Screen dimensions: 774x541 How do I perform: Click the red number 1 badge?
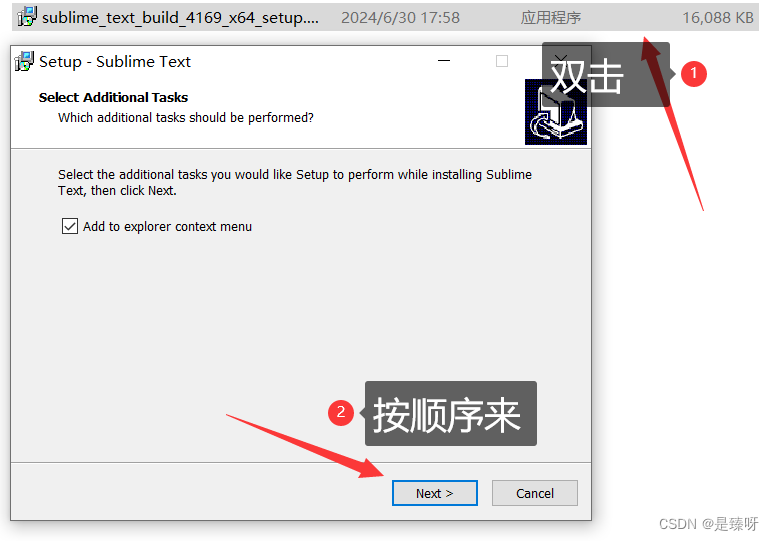[x=694, y=74]
